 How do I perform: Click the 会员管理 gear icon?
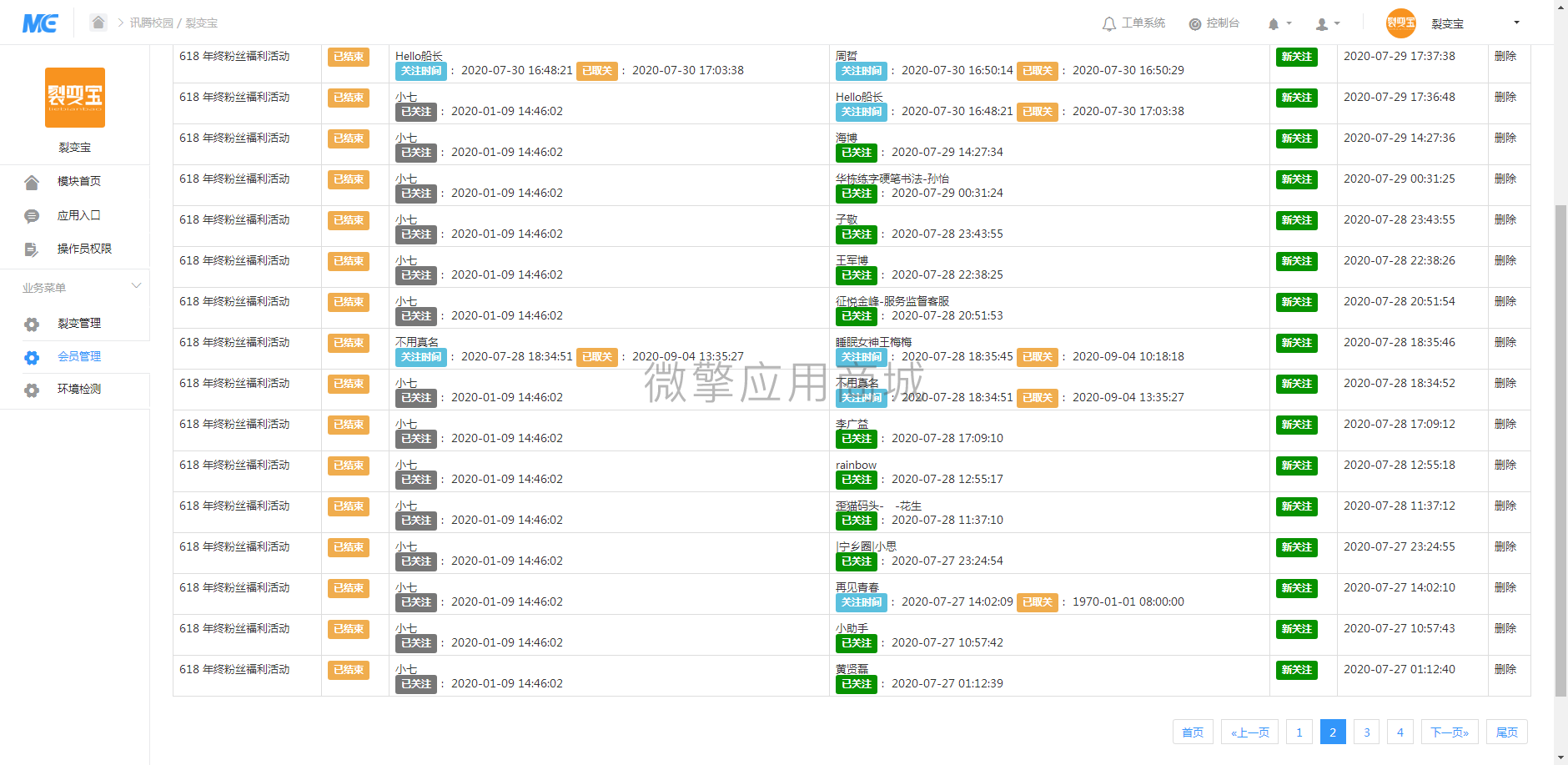(32, 357)
